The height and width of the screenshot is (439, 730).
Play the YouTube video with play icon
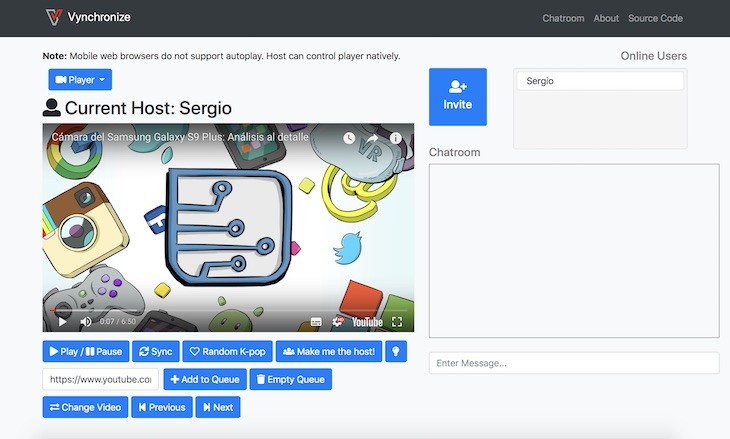coord(62,322)
